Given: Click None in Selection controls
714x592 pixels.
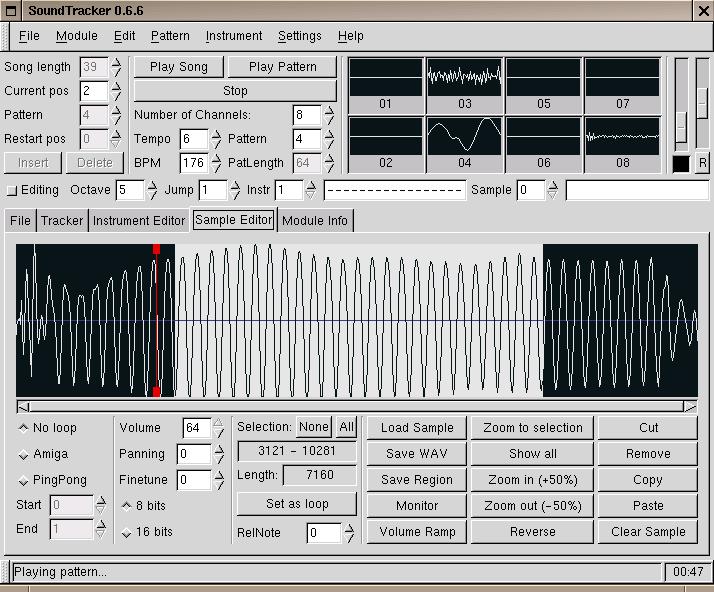Looking at the screenshot, I should pyautogui.click(x=314, y=427).
